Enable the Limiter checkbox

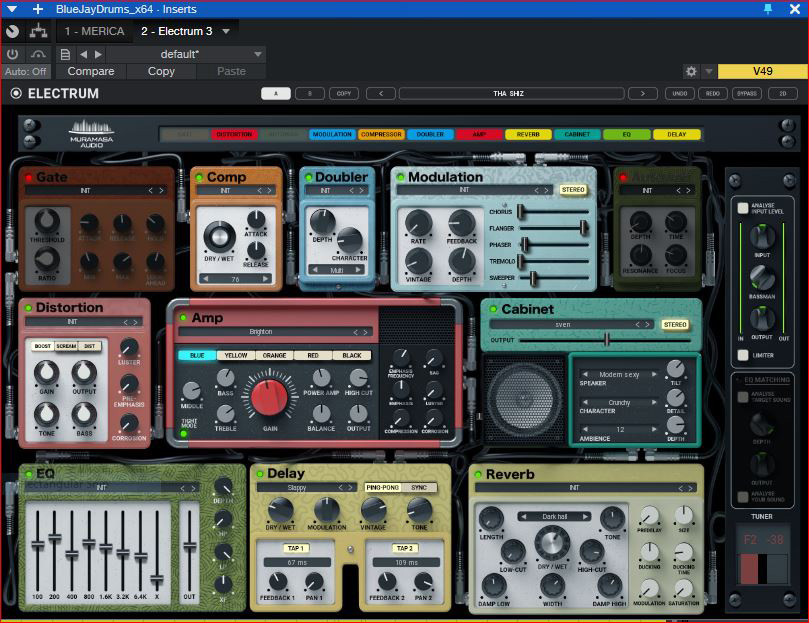pyautogui.click(x=742, y=355)
